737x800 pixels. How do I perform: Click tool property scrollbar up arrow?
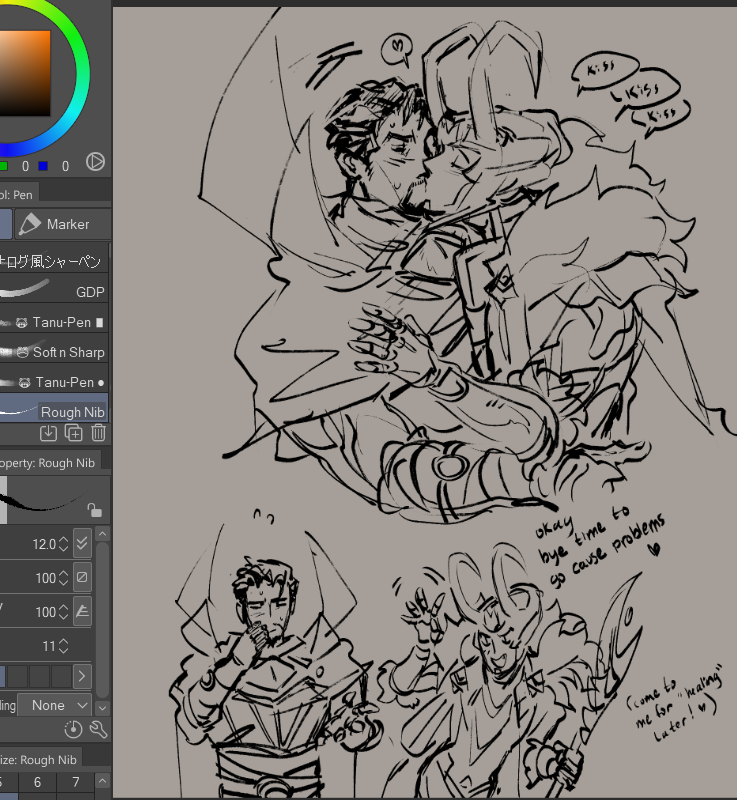click(x=103, y=534)
